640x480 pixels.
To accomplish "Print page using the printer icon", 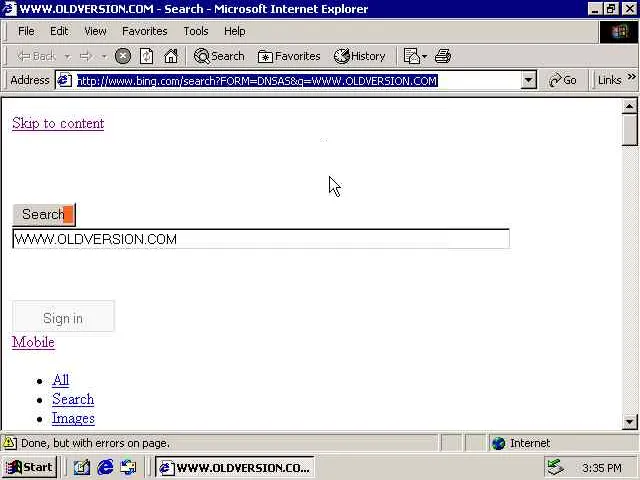I will 443,56.
